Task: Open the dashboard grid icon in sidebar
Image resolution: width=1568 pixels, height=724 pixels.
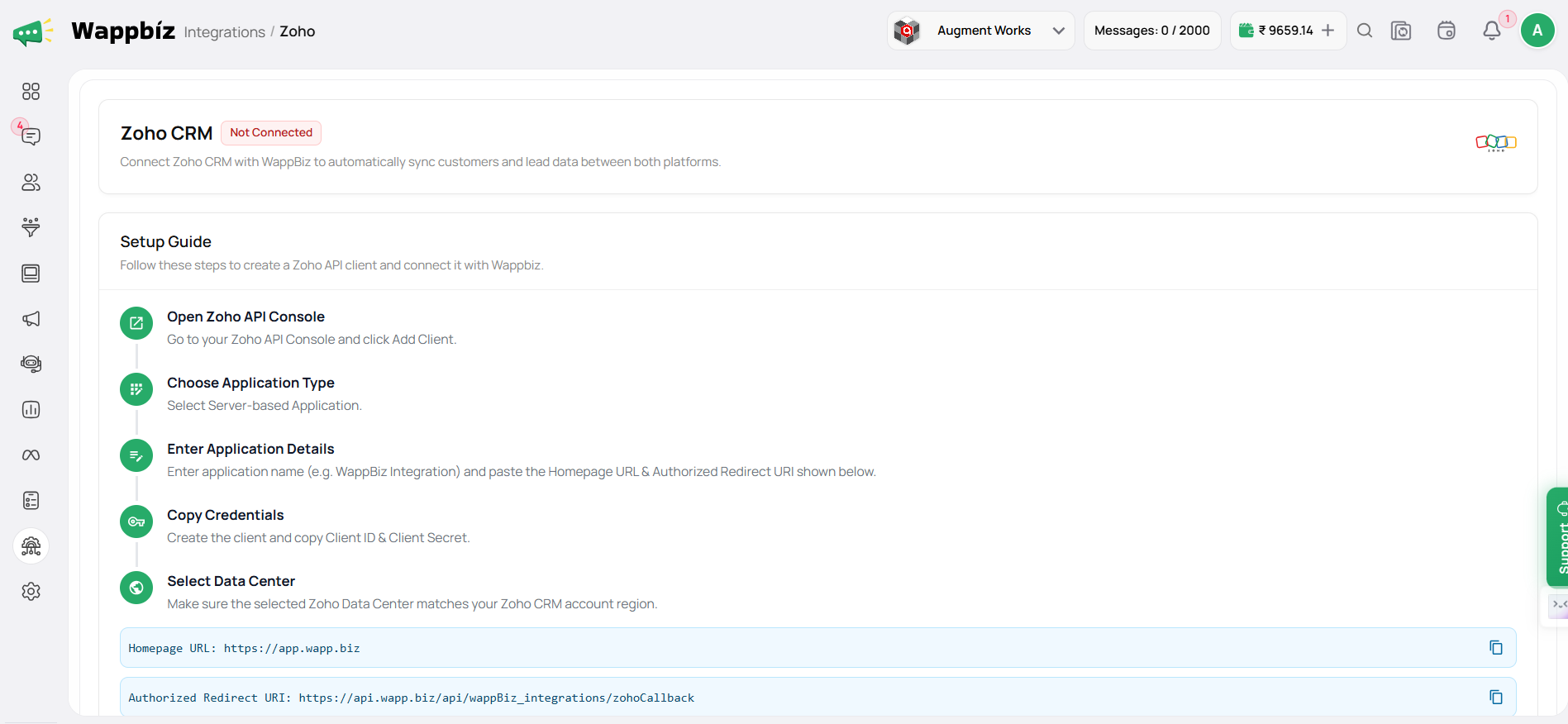Action: [31, 92]
